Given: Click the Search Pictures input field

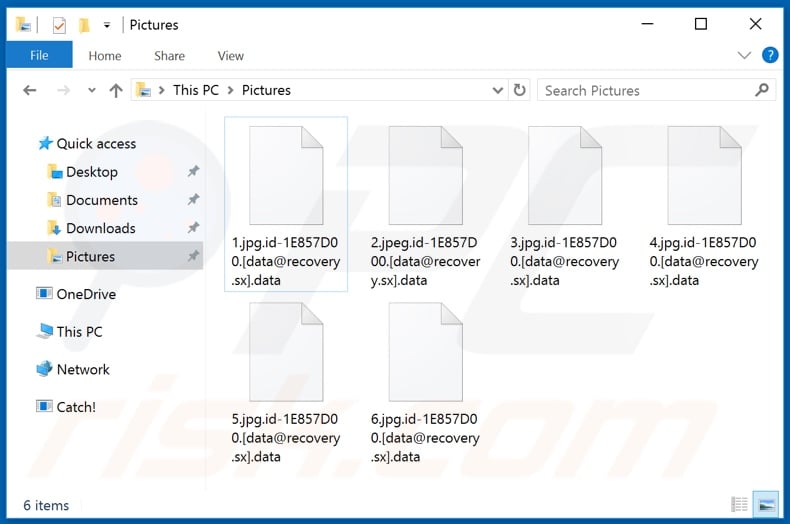Looking at the screenshot, I should 645,90.
